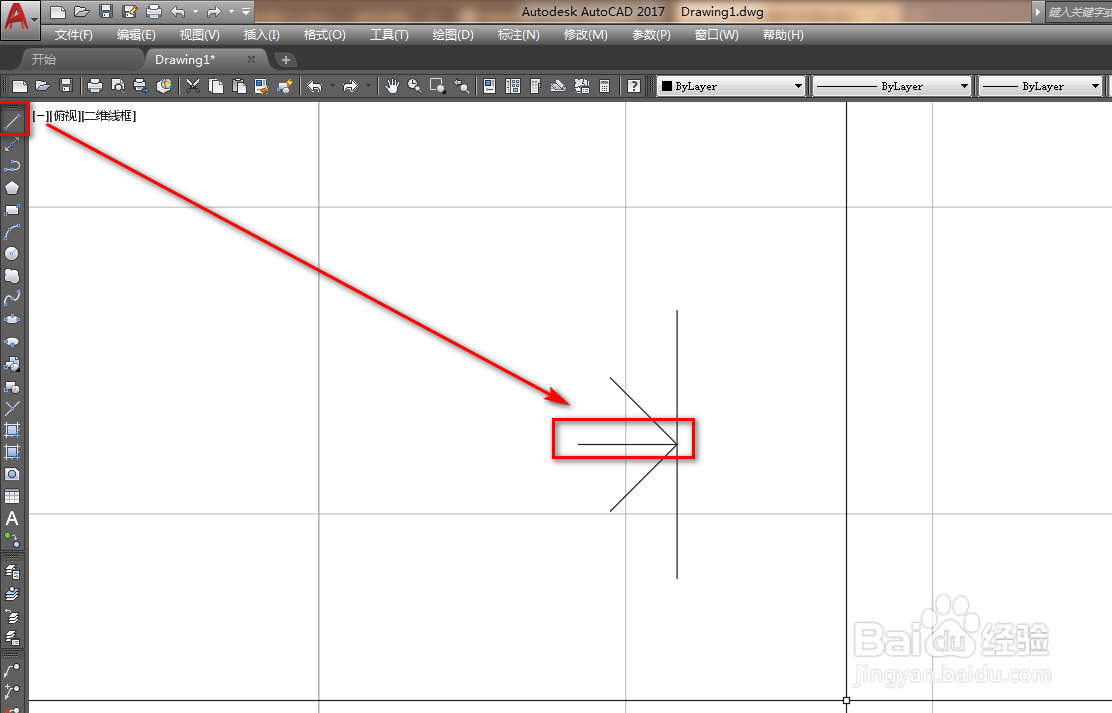Open the 绘图(D) menu
The width and height of the screenshot is (1112, 713).
[x=452, y=35]
